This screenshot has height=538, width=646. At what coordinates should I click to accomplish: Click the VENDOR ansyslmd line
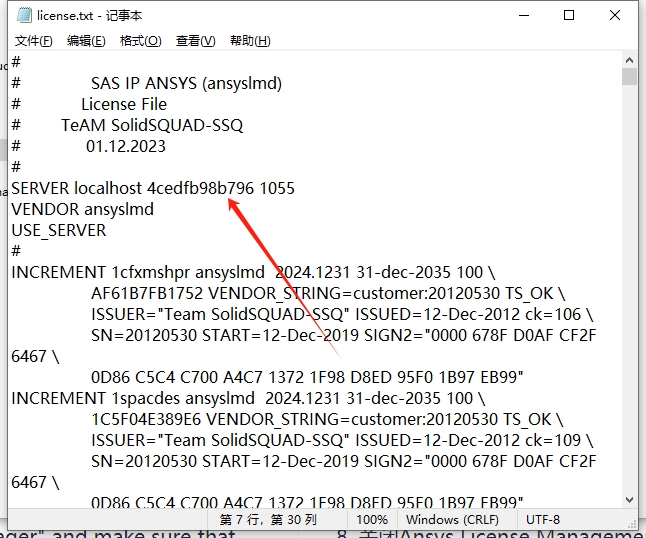(x=82, y=209)
